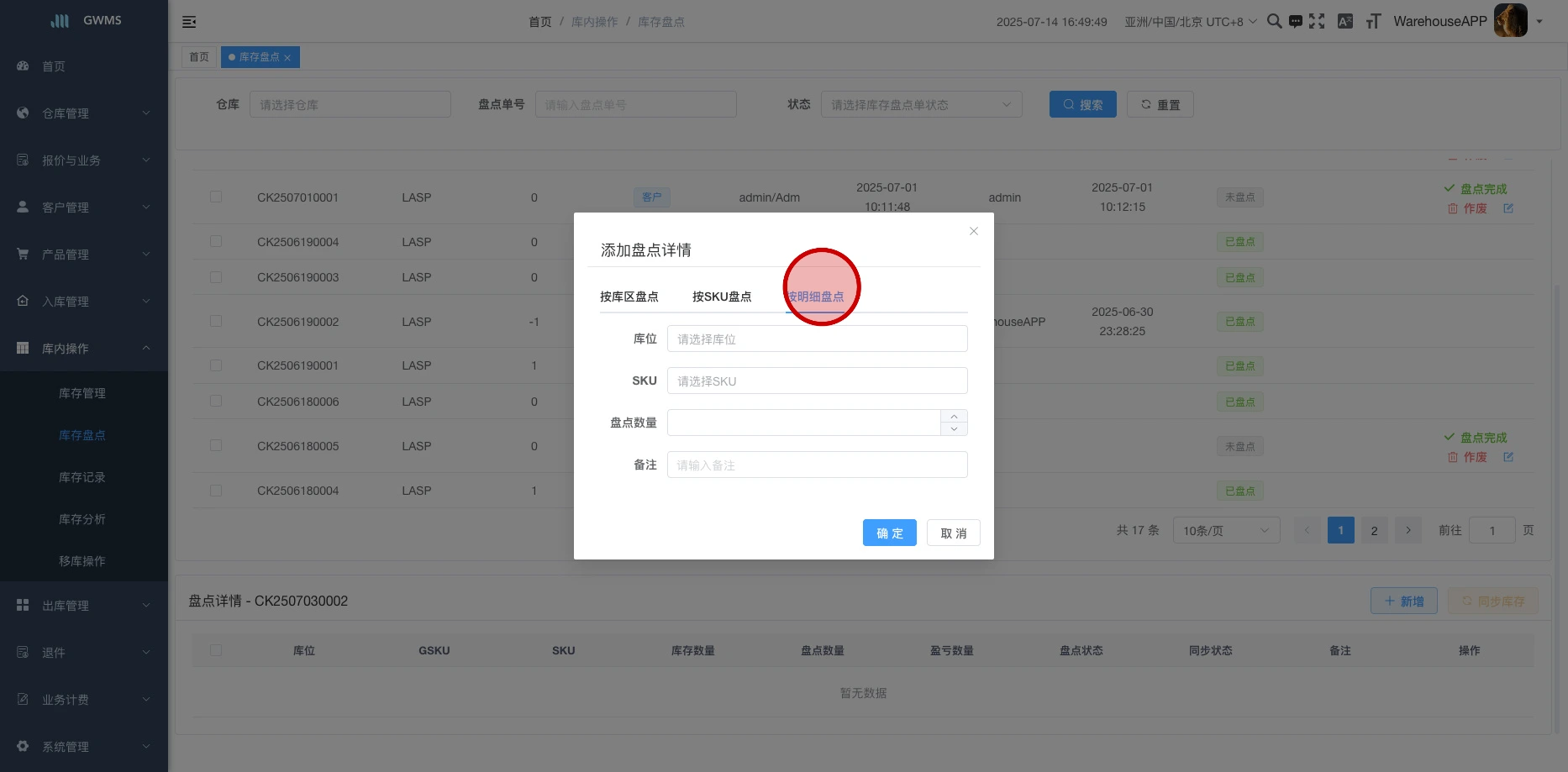Click the search magnifier icon in header
This screenshot has width=1568, height=772.
point(1274,22)
